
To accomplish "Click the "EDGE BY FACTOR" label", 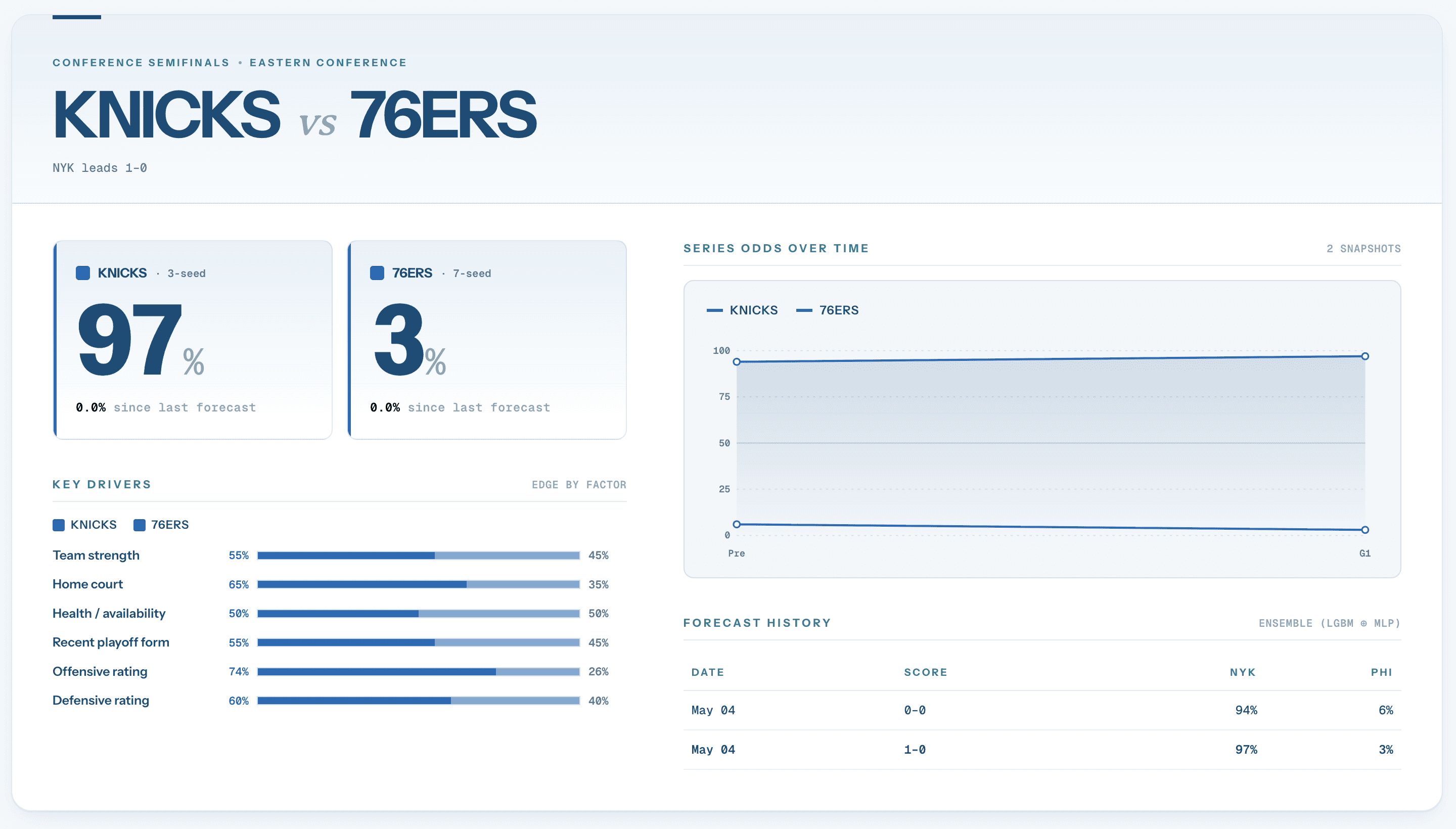I will pos(578,485).
